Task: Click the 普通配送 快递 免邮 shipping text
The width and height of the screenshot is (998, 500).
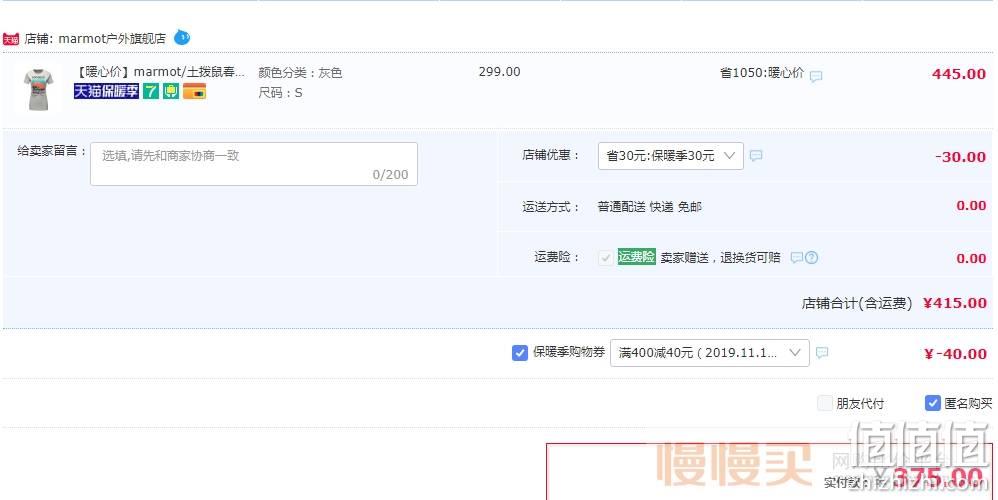Action: (x=650, y=207)
